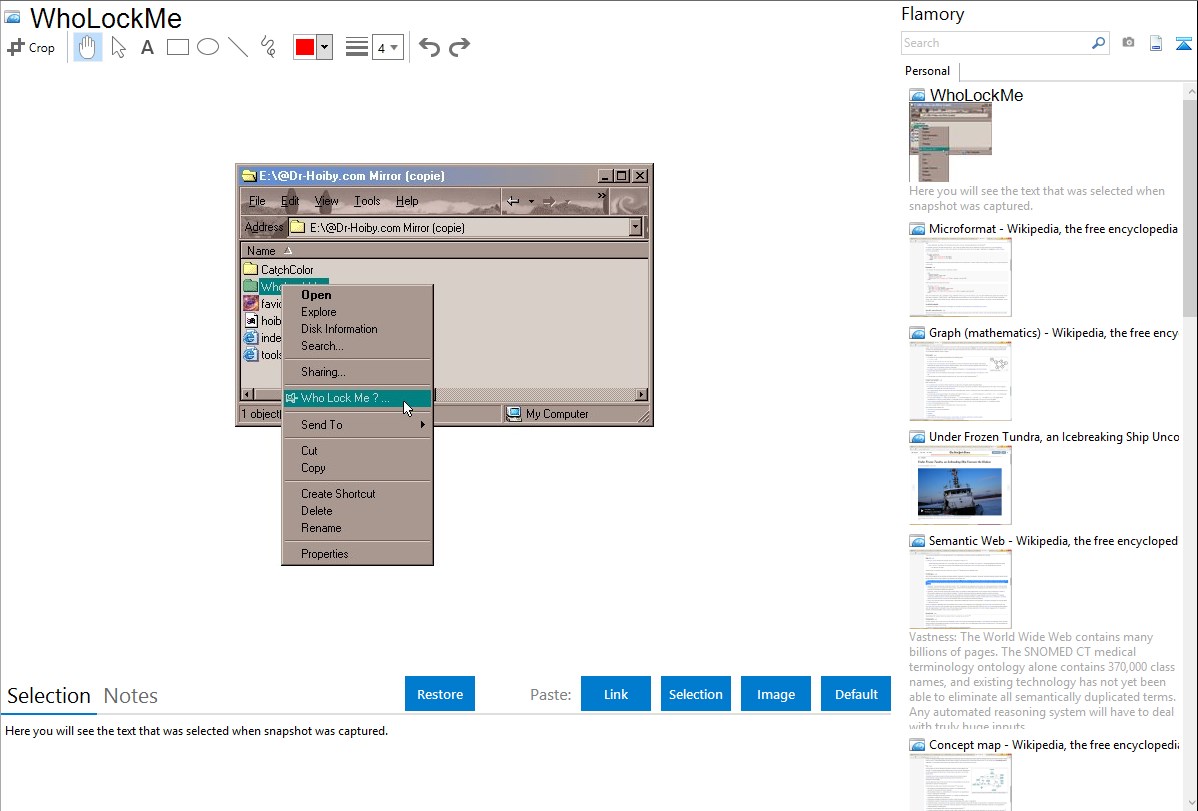Viewport: 1198px width, 811px height.
Task: Click the Back arrow in the explorer toolbar
Action: [x=513, y=201]
